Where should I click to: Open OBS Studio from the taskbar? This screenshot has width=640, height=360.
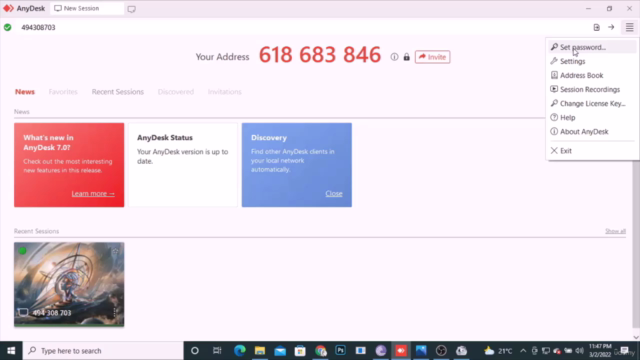point(441,351)
